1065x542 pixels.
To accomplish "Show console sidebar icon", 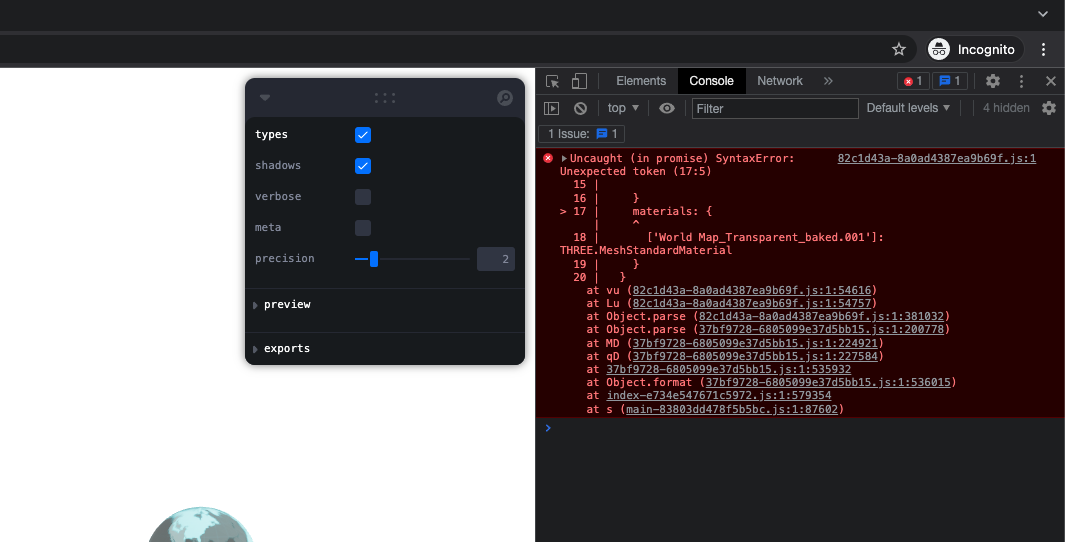I will [x=552, y=108].
